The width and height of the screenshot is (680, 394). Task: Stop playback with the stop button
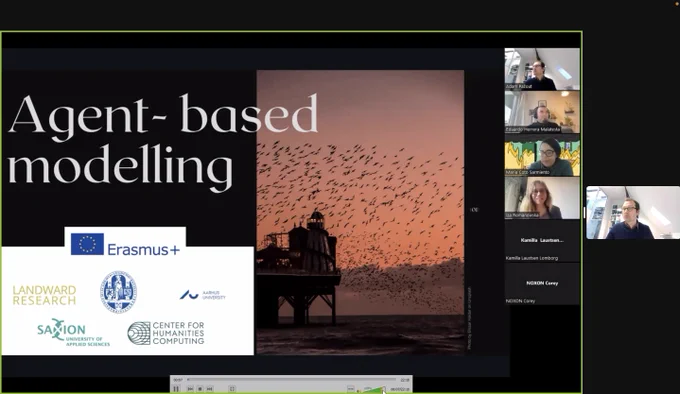(200, 389)
